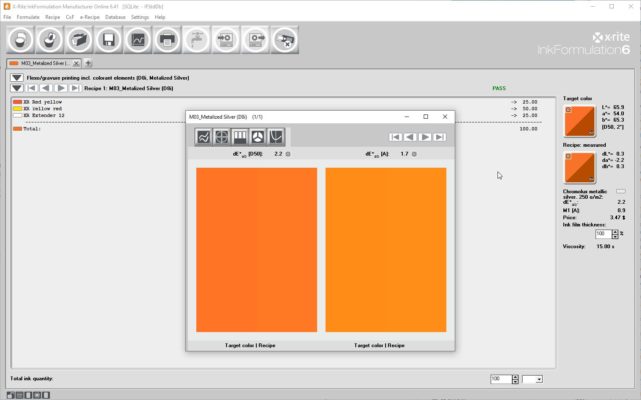This screenshot has height=400, width=641.
Task: Click the save floppy disk toolbar icon
Action: pos(110,40)
